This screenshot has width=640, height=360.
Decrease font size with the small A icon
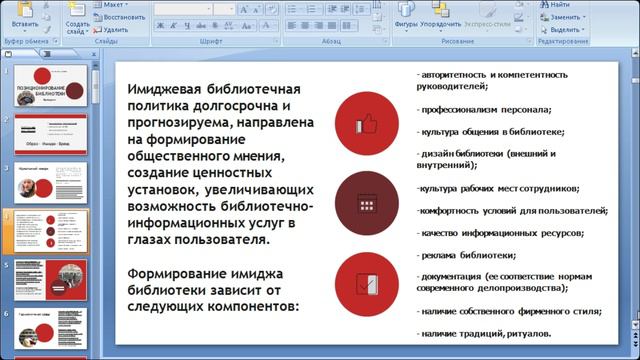257,9
